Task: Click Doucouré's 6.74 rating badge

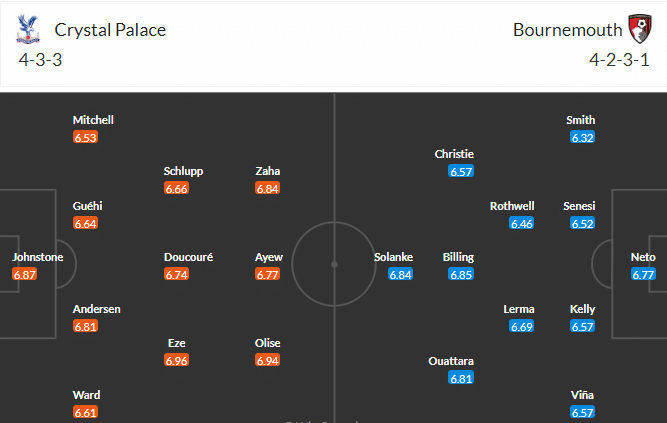Action: (x=177, y=274)
